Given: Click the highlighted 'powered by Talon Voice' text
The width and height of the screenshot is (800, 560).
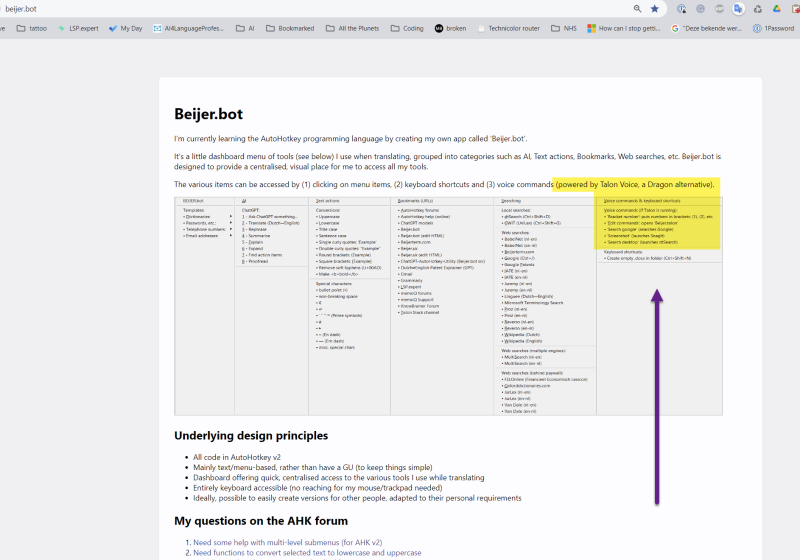Looking at the screenshot, I should tap(636, 184).
